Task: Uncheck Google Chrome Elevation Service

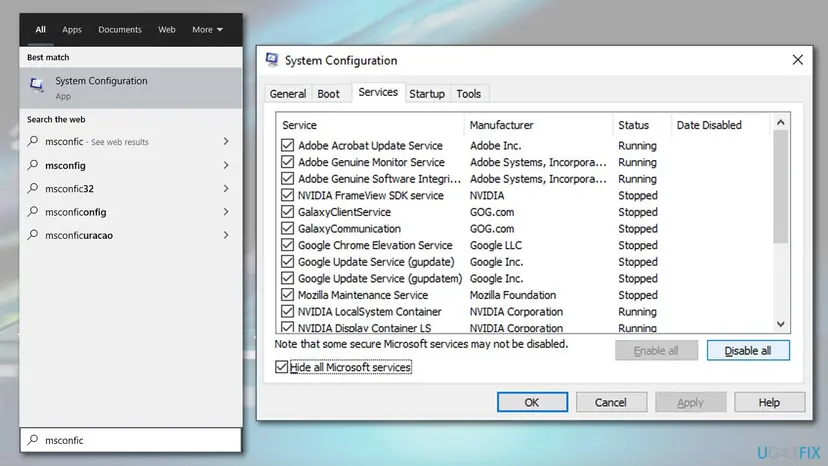Action: coord(287,245)
